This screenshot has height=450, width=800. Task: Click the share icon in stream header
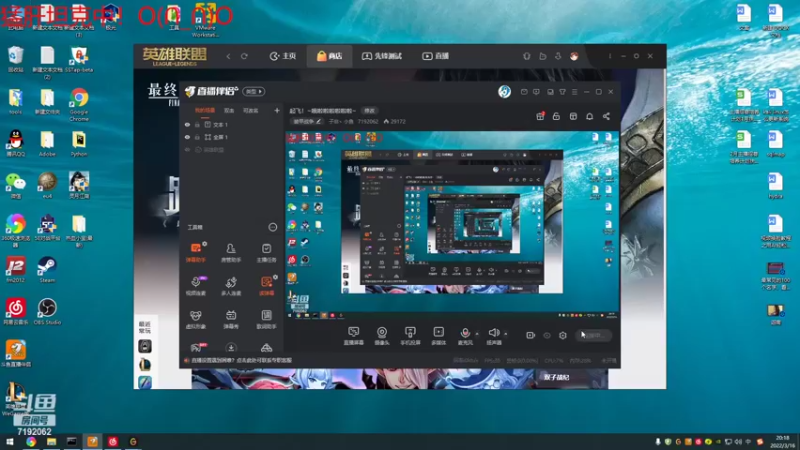(x=606, y=116)
